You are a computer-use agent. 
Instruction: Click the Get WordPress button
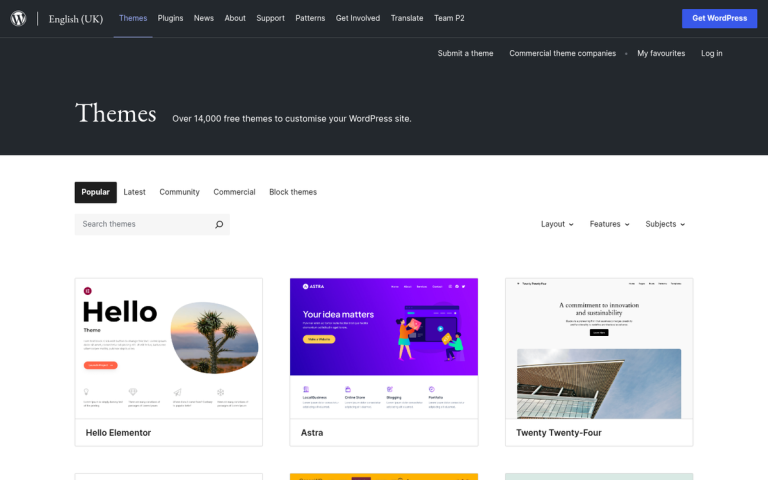point(720,19)
